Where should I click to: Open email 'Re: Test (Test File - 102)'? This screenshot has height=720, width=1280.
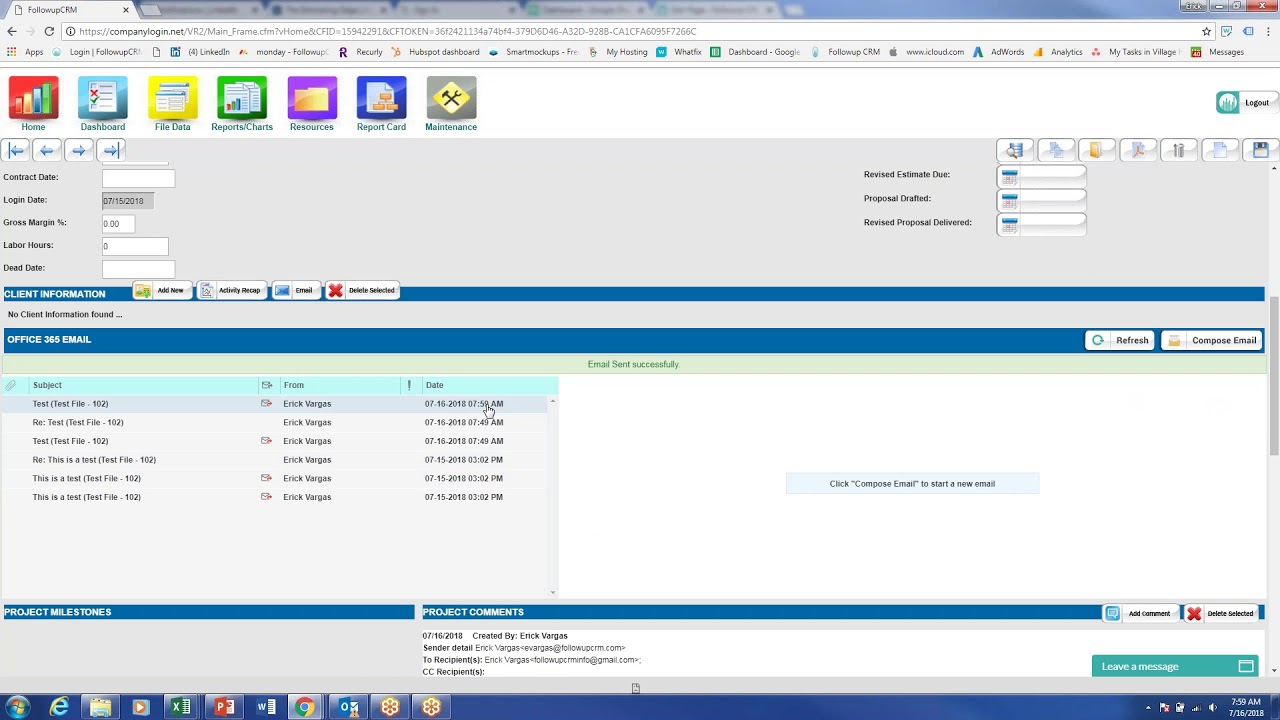(276, 422)
